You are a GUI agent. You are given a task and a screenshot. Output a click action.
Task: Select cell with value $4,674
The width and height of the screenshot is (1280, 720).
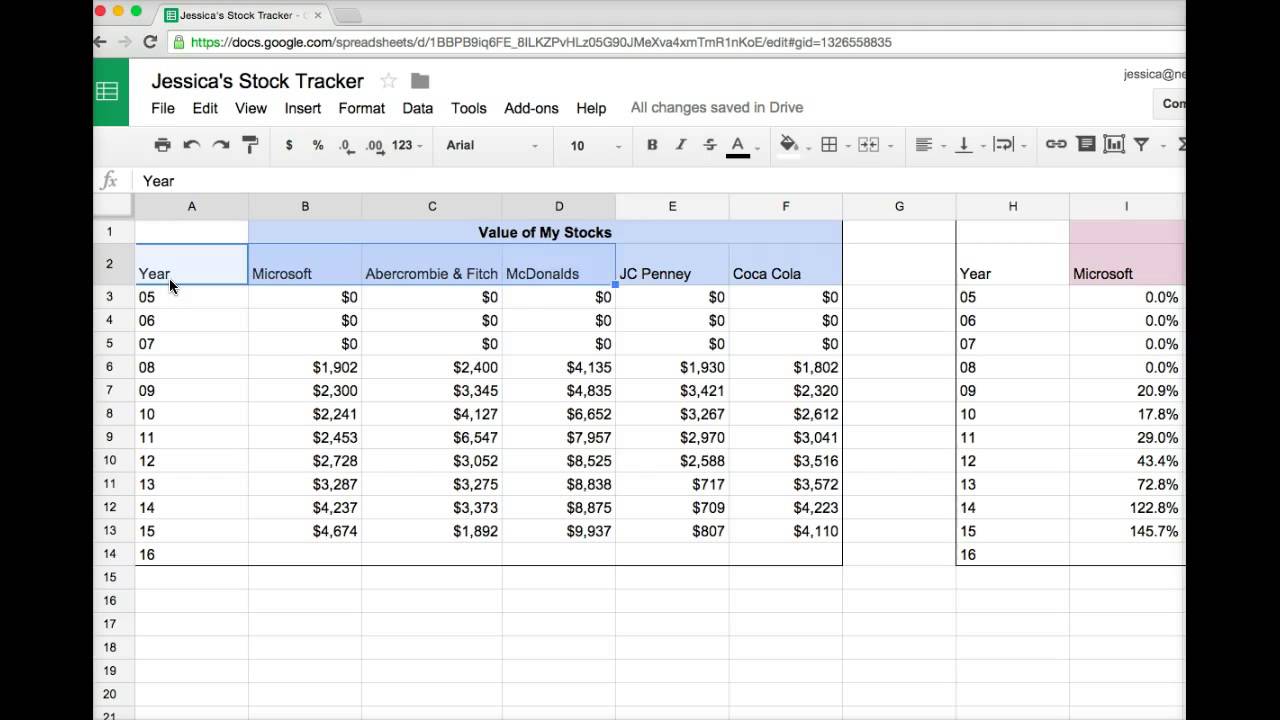tap(305, 531)
